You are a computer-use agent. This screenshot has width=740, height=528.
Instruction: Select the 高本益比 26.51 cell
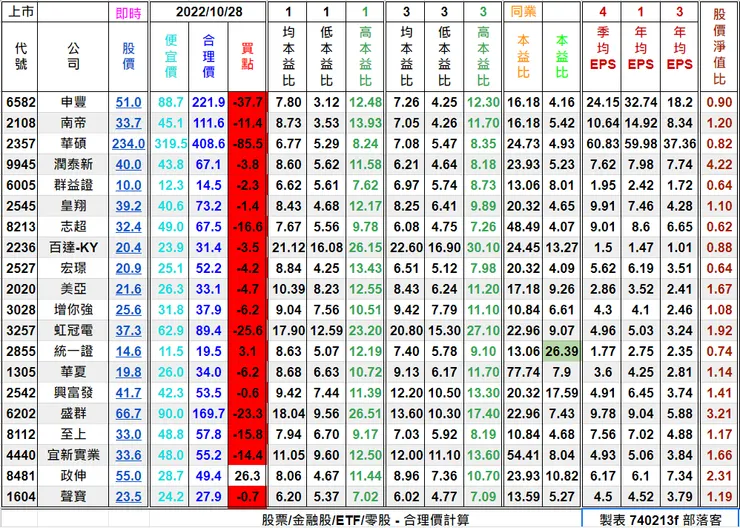tap(365, 414)
